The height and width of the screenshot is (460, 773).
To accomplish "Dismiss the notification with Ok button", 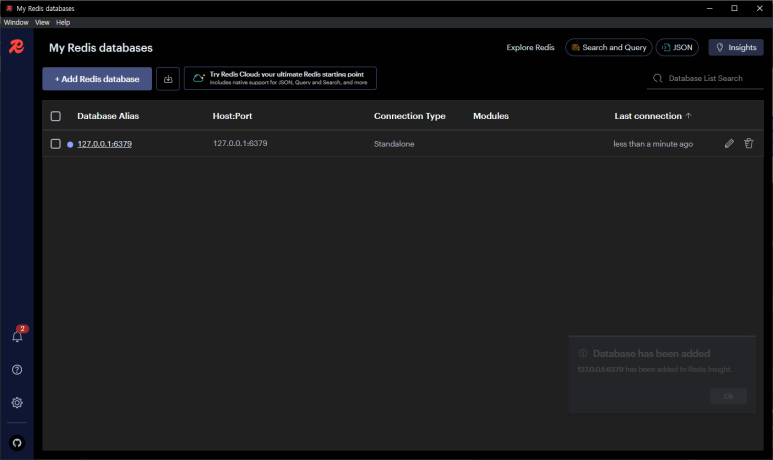I will [x=729, y=396].
